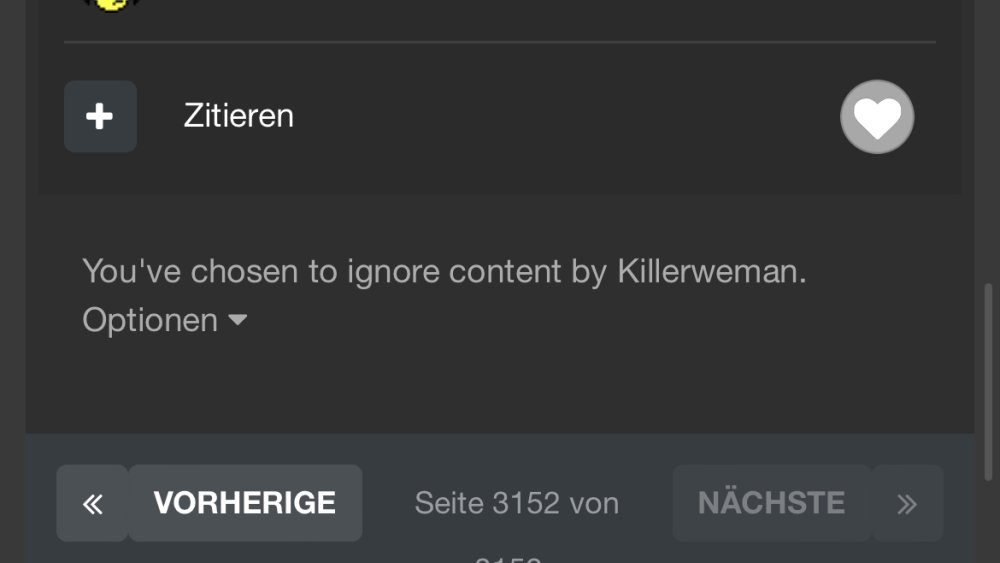Click the cut-off total page number
1000x563 pixels.
pos(508,559)
